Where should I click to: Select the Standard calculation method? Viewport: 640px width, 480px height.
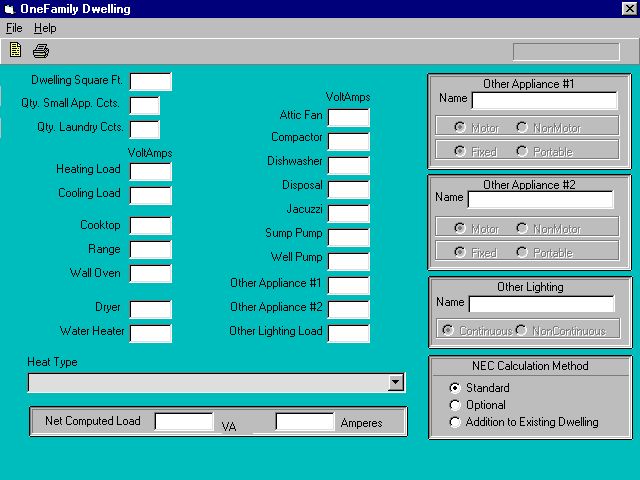click(x=456, y=388)
